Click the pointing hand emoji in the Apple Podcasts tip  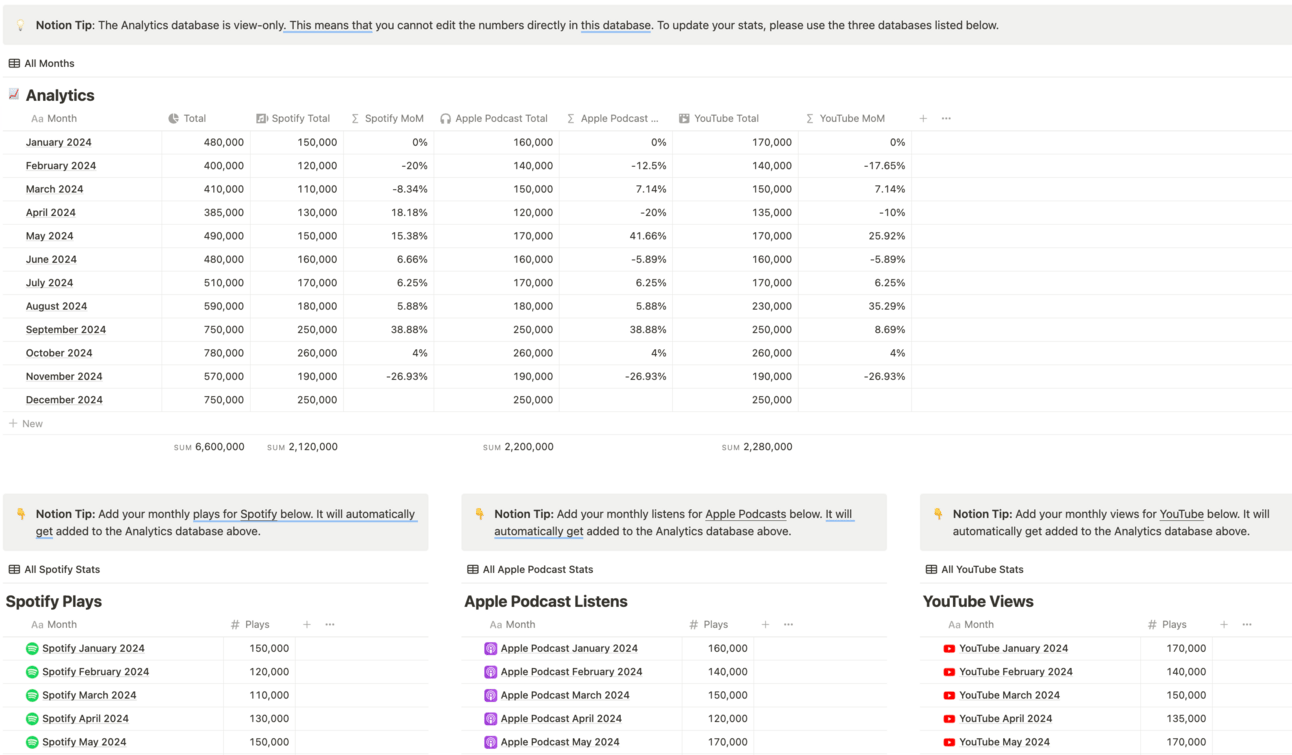[479, 514]
